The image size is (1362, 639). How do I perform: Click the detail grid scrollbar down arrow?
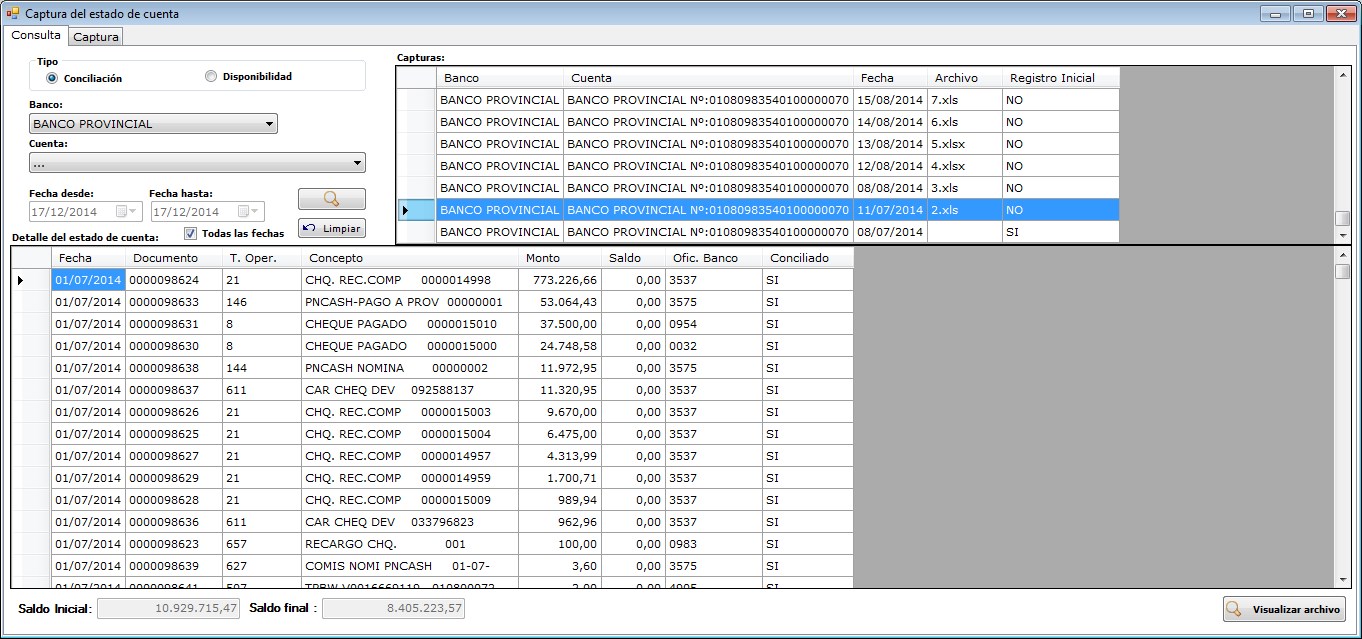pyautogui.click(x=1343, y=580)
